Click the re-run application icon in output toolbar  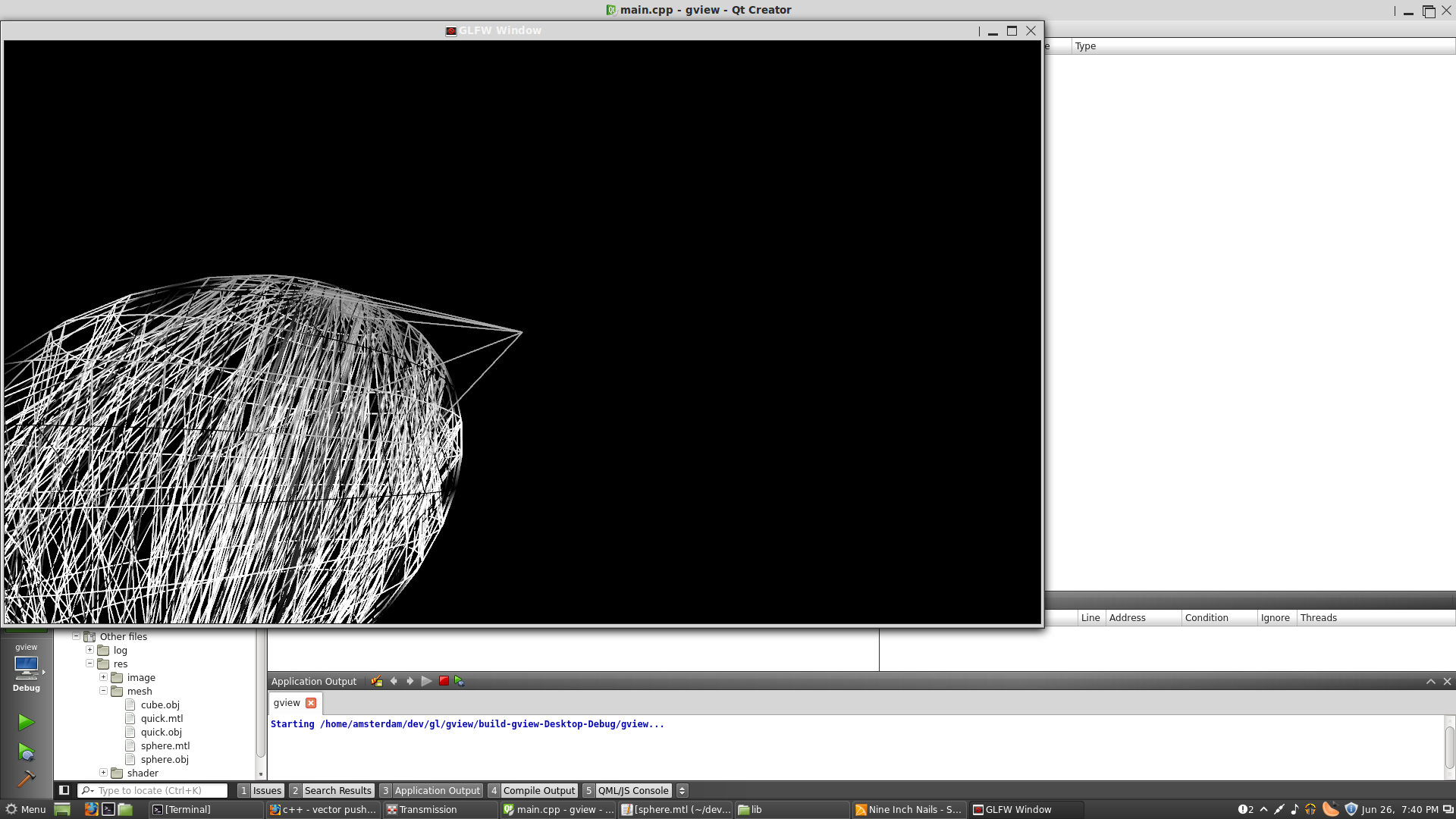[x=459, y=681]
